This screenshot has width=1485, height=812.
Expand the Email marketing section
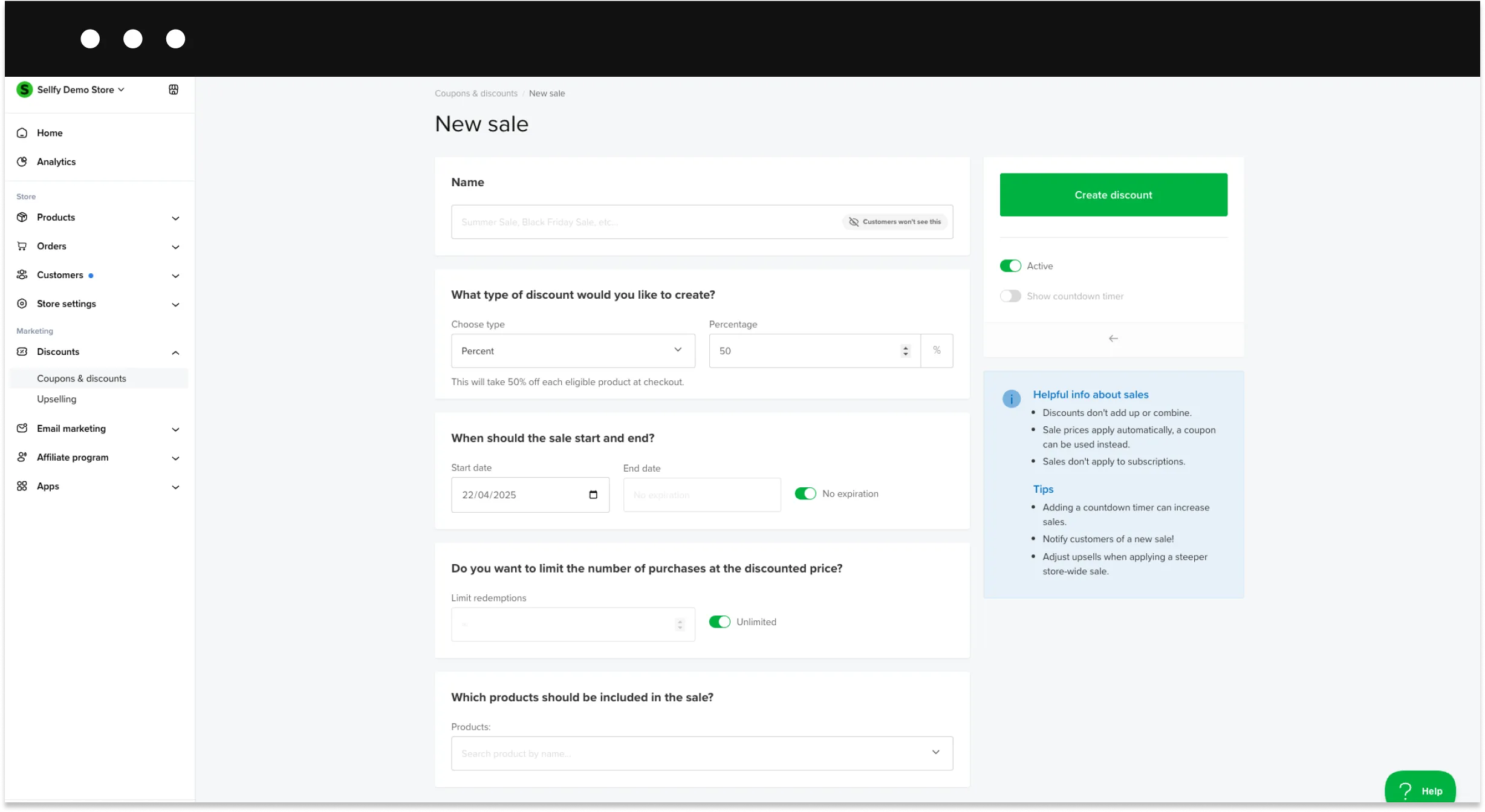point(175,429)
